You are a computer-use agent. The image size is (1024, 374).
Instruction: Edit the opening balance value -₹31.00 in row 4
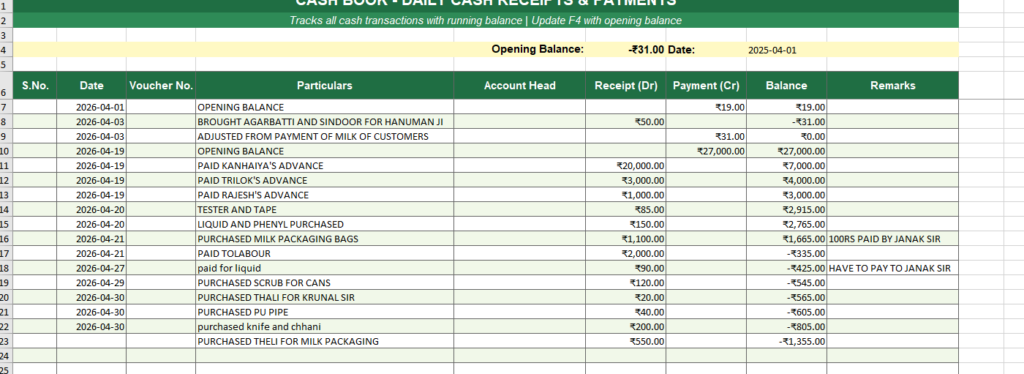point(626,50)
